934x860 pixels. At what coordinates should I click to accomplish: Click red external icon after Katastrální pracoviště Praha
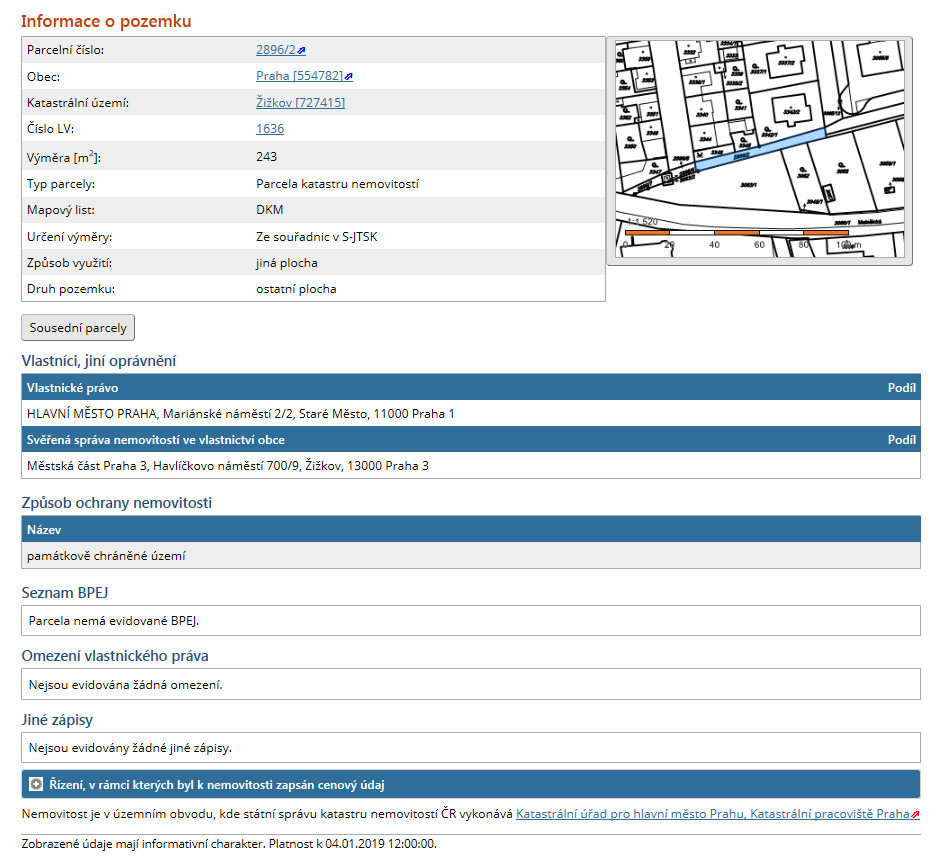tap(915, 815)
